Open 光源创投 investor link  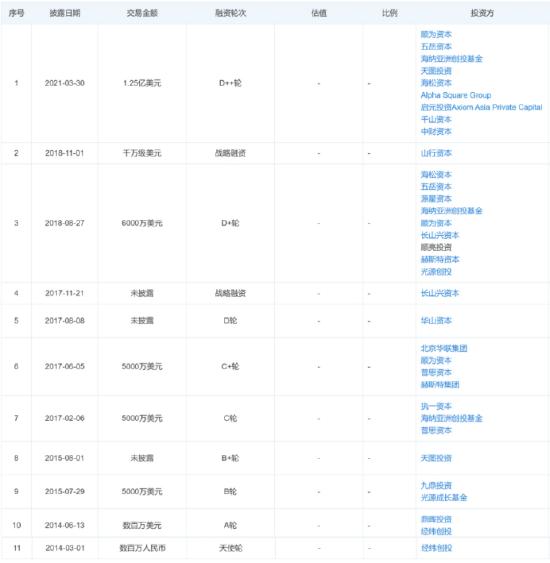pos(436,272)
